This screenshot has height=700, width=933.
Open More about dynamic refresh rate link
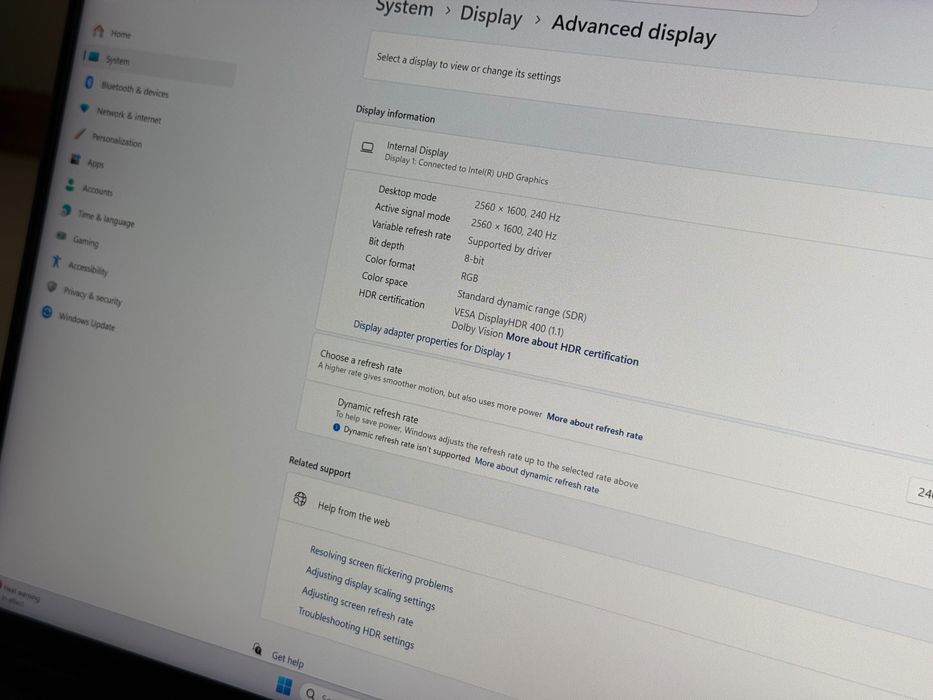[x=537, y=475]
